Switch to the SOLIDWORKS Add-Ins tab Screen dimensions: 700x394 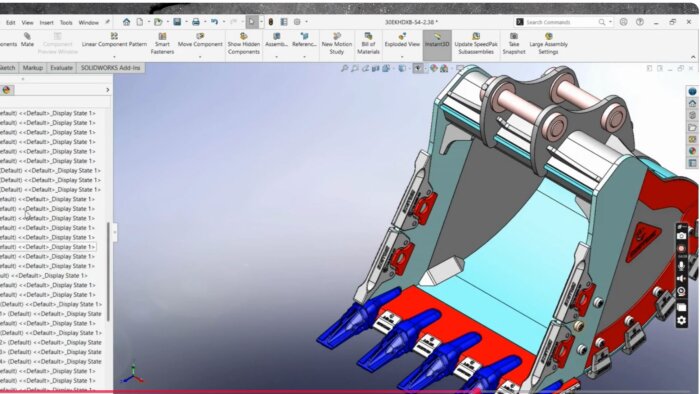coord(110,68)
